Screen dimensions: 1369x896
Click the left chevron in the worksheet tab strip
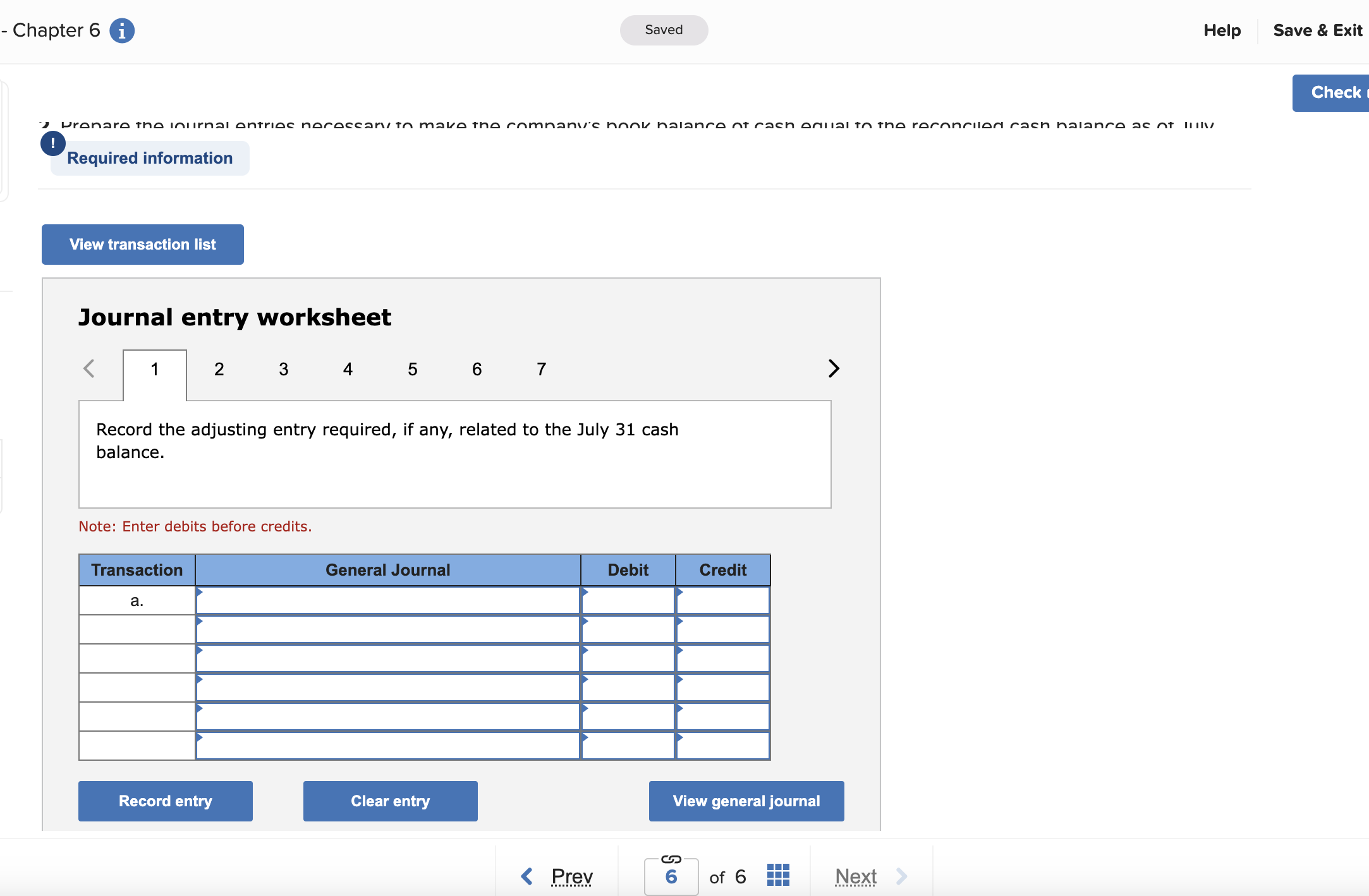tap(89, 368)
